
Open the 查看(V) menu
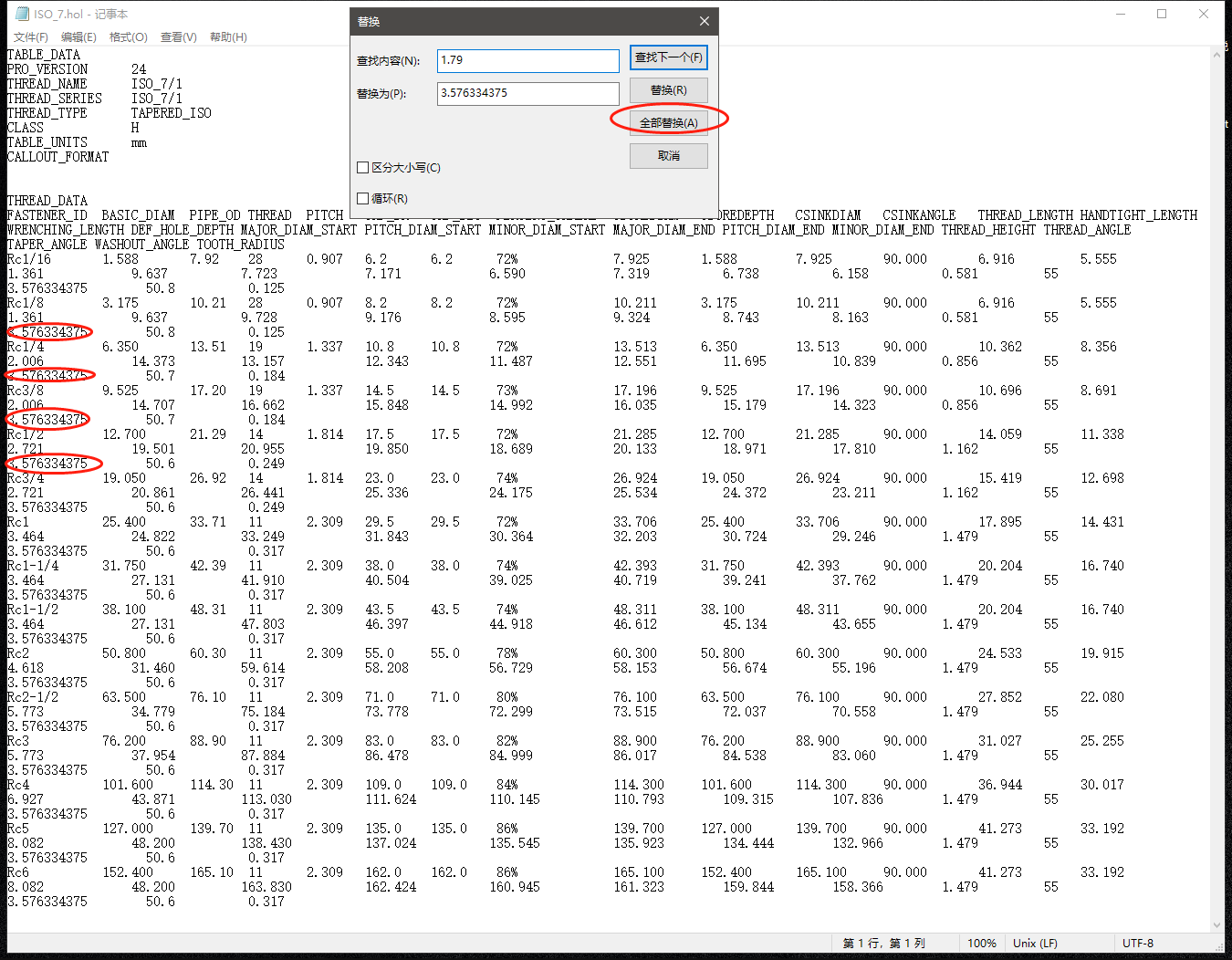coord(178,37)
